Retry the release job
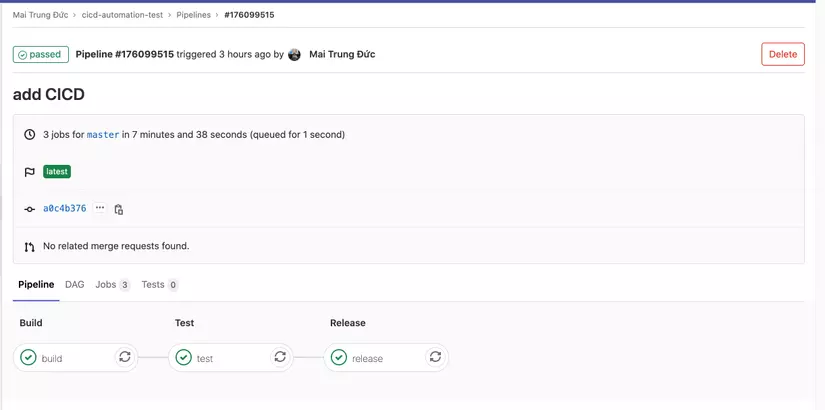The width and height of the screenshot is (825, 410). coord(435,357)
